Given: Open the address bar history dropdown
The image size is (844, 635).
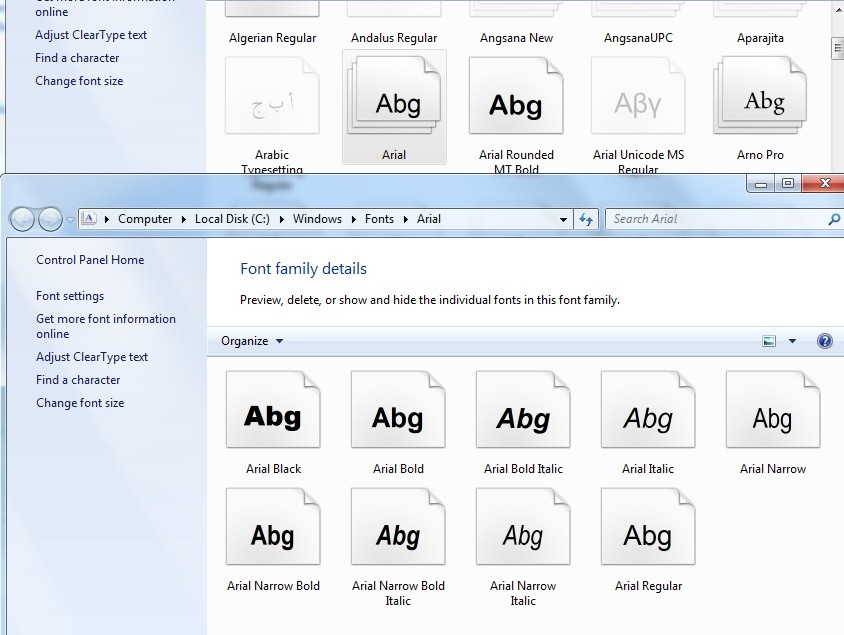Looking at the screenshot, I should [563, 219].
